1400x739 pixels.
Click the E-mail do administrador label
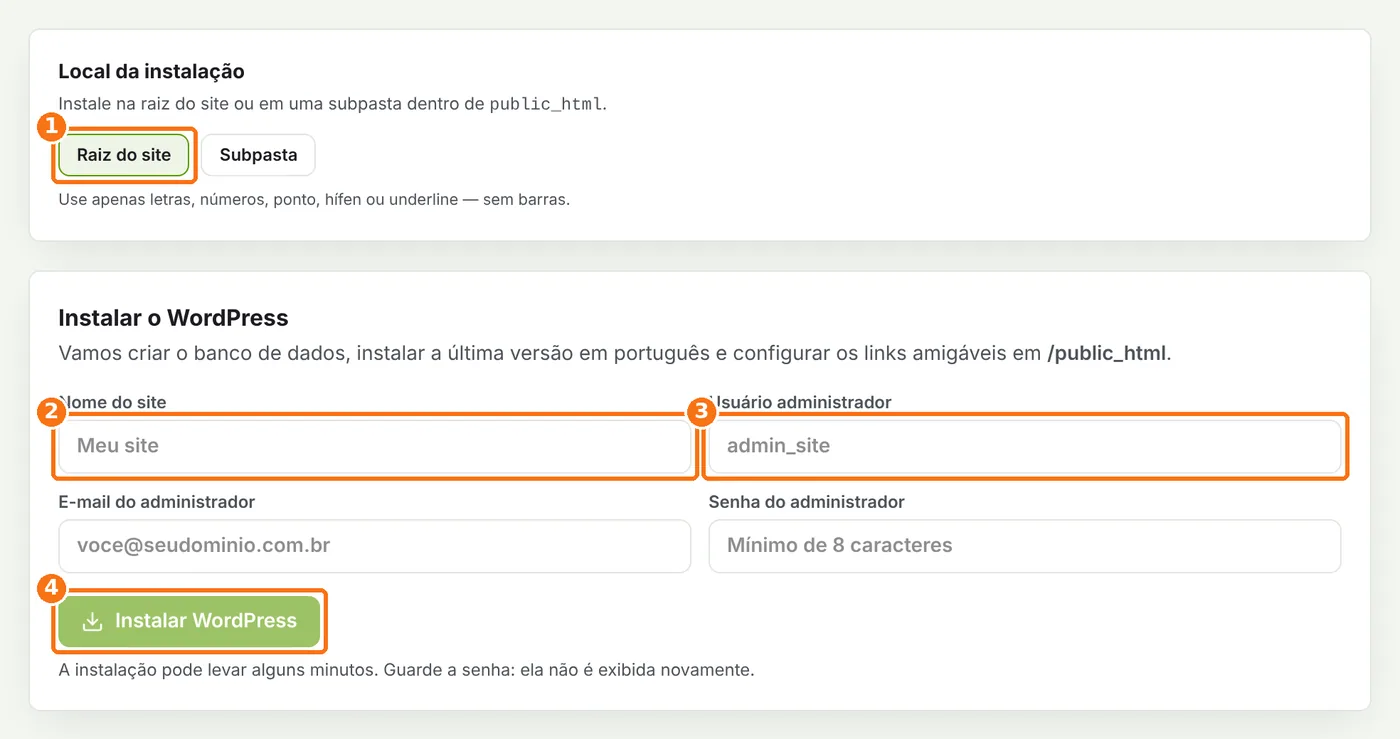(x=157, y=502)
